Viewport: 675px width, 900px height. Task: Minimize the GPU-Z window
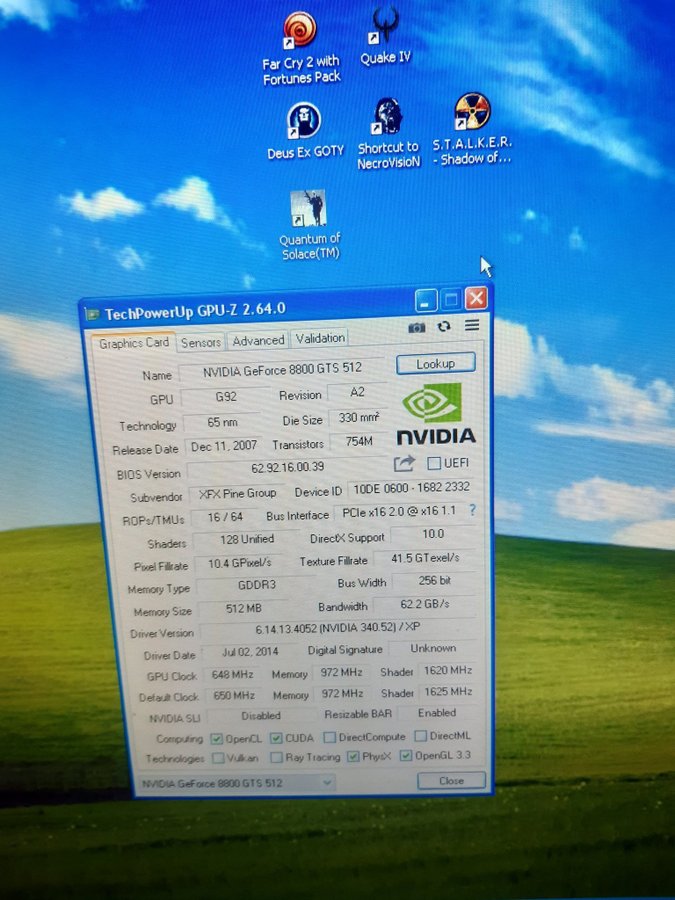425,300
